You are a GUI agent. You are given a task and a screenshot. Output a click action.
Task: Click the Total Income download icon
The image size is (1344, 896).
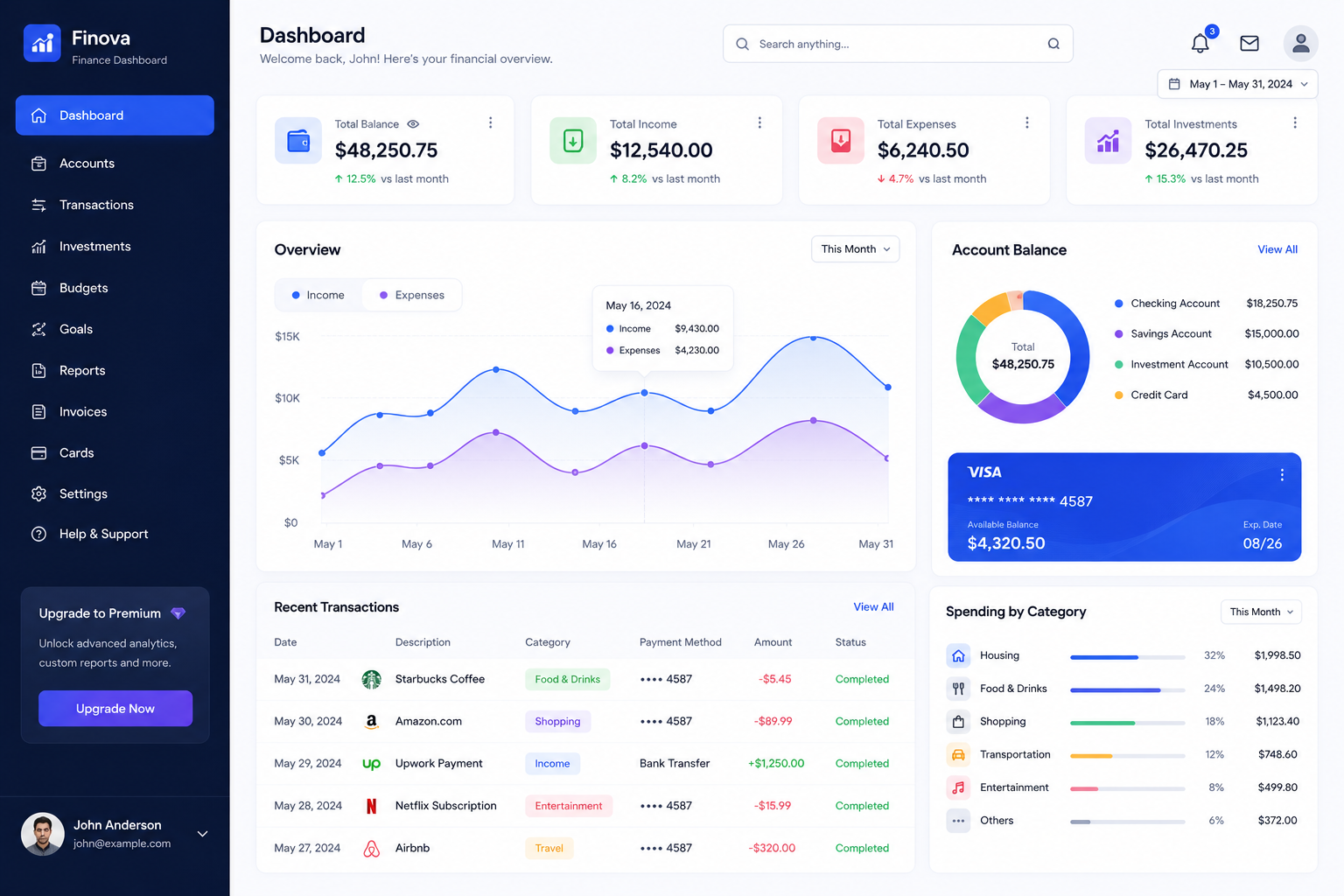tap(573, 141)
